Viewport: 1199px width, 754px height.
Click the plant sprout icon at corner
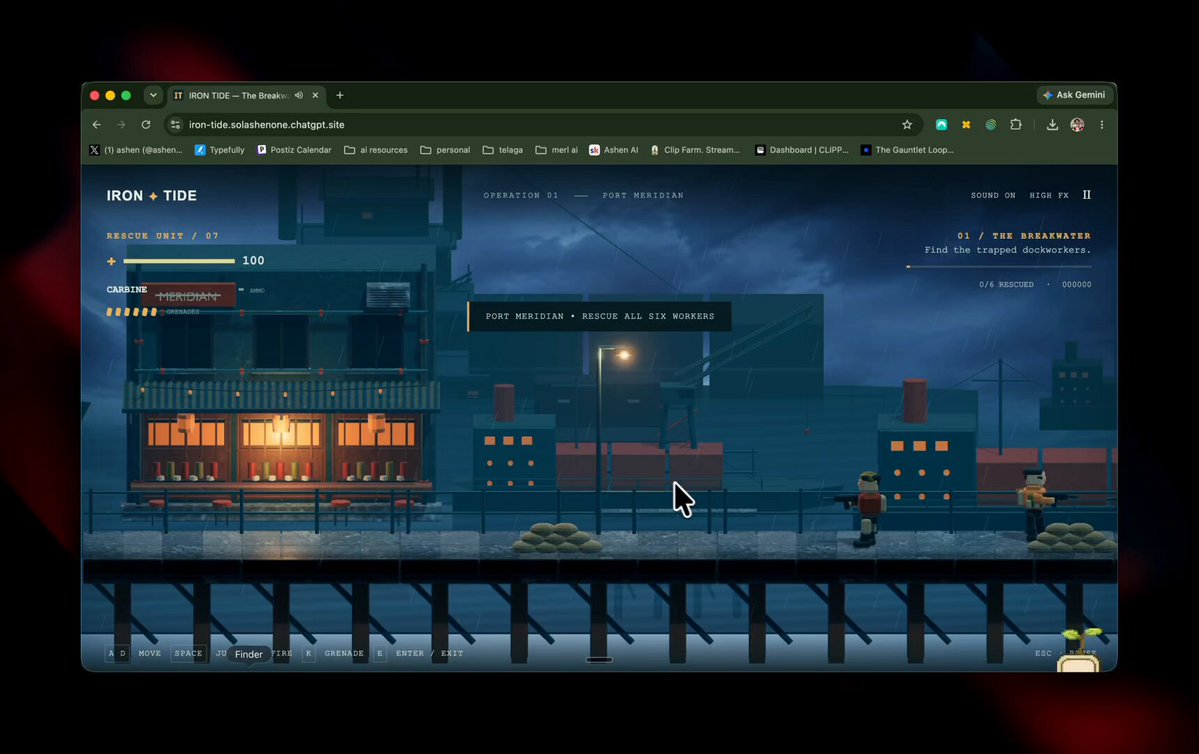(1080, 650)
